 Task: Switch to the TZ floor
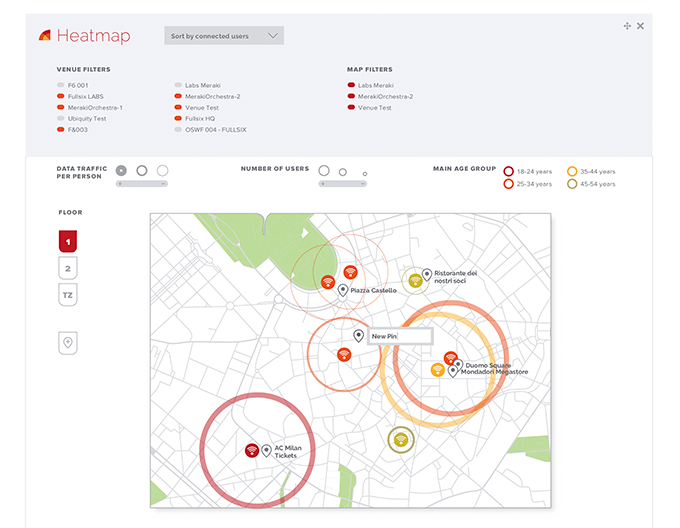(68, 295)
